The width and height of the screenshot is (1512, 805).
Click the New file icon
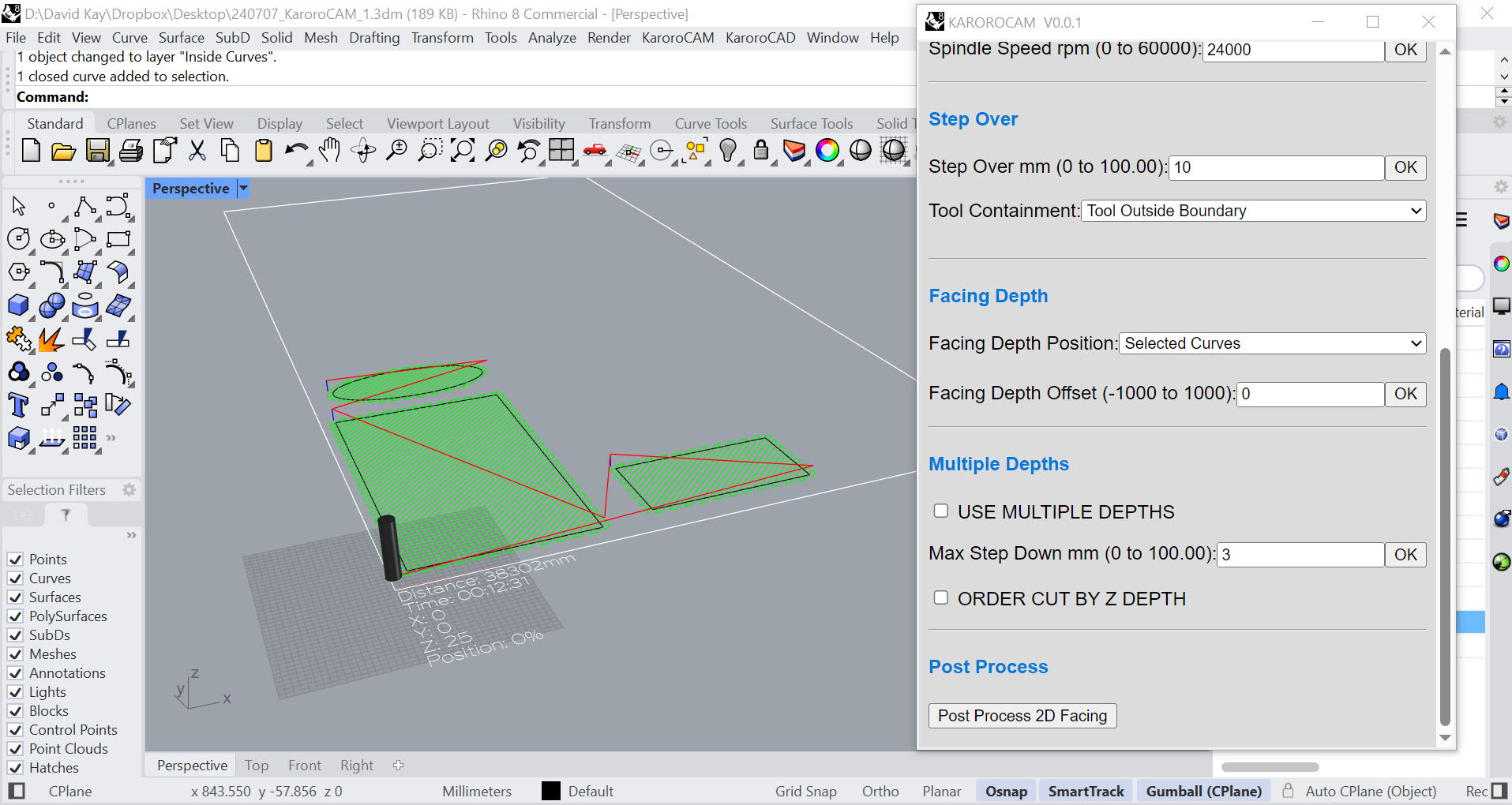31,150
